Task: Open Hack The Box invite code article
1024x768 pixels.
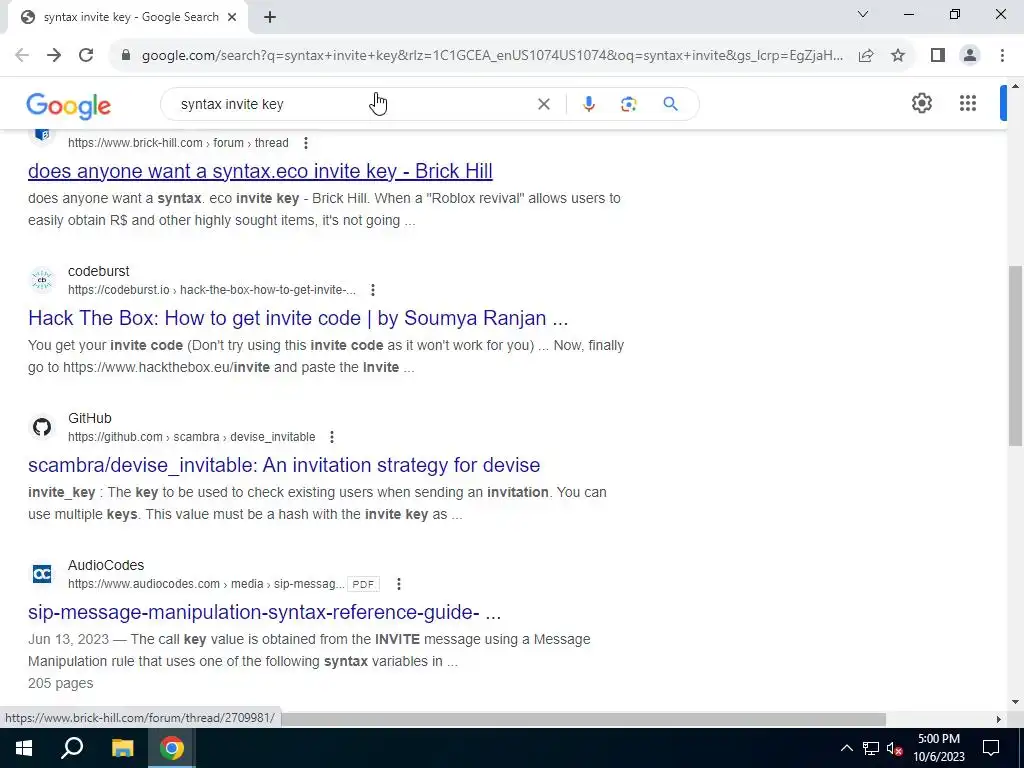Action: click(298, 318)
